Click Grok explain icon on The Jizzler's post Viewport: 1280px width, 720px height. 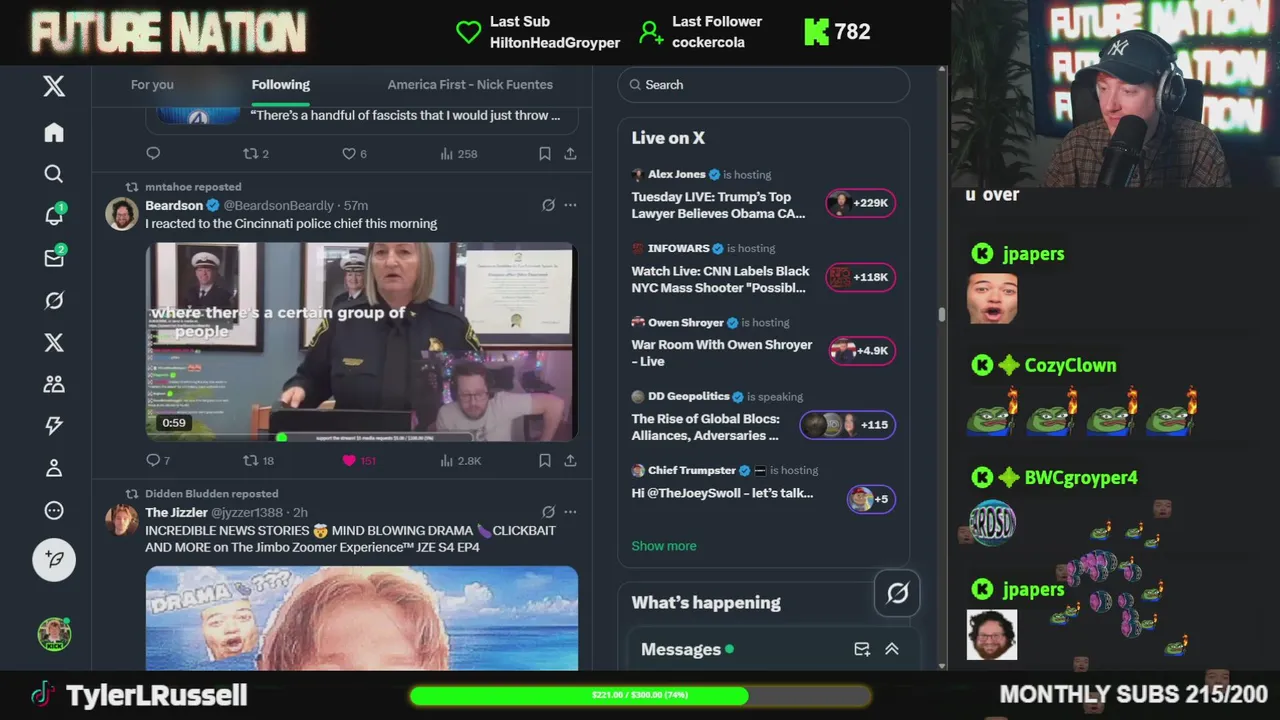pos(548,512)
